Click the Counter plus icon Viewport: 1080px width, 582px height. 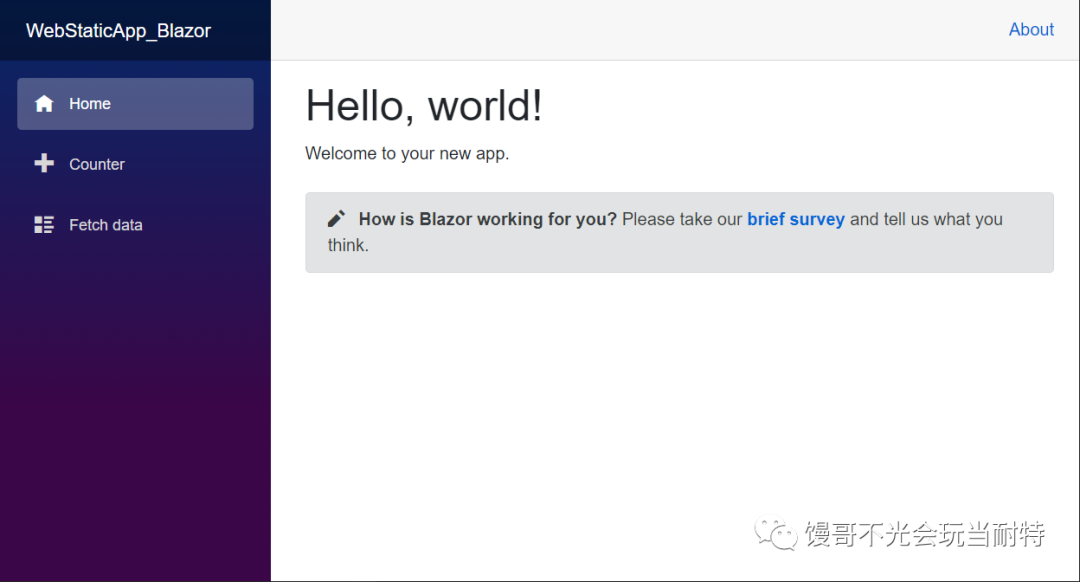(x=44, y=163)
